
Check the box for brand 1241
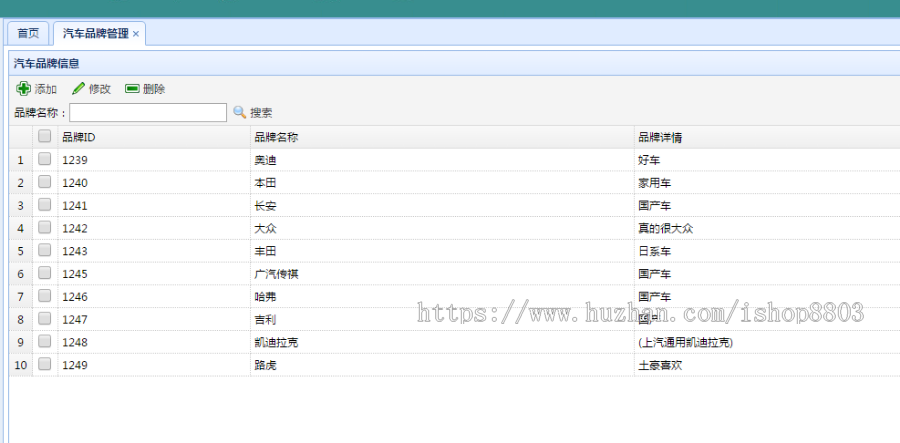click(x=44, y=205)
